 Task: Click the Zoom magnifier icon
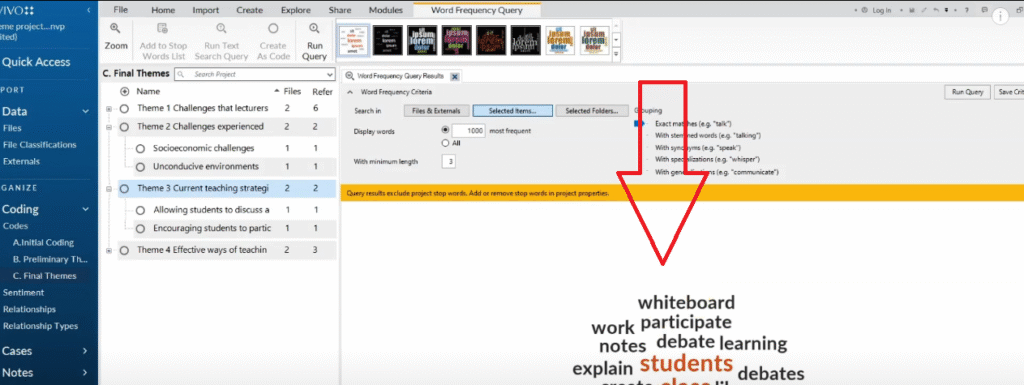115,28
